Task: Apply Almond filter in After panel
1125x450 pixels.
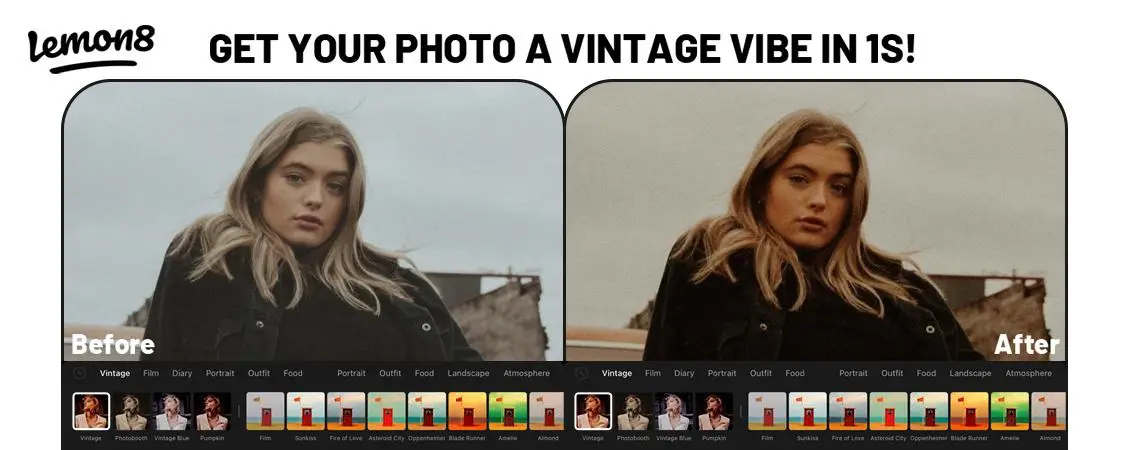Action: (1048, 411)
